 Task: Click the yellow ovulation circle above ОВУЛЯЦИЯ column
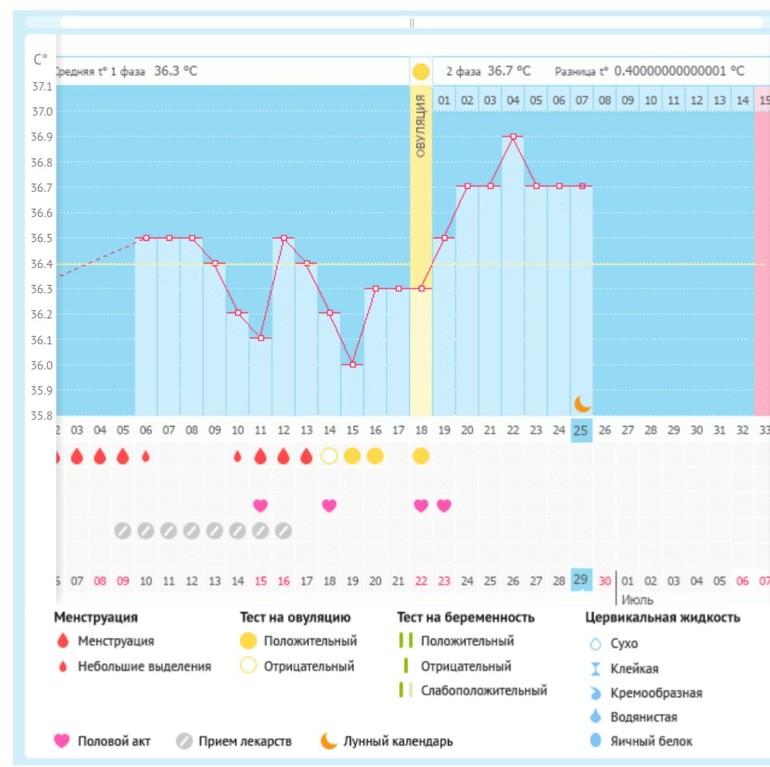pyautogui.click(x=420, y=72)
